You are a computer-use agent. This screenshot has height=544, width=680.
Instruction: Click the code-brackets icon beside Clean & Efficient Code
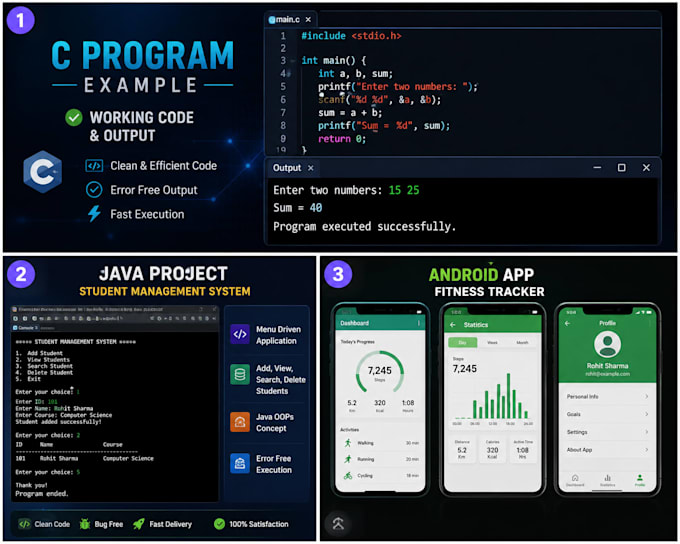click(94, 166)
